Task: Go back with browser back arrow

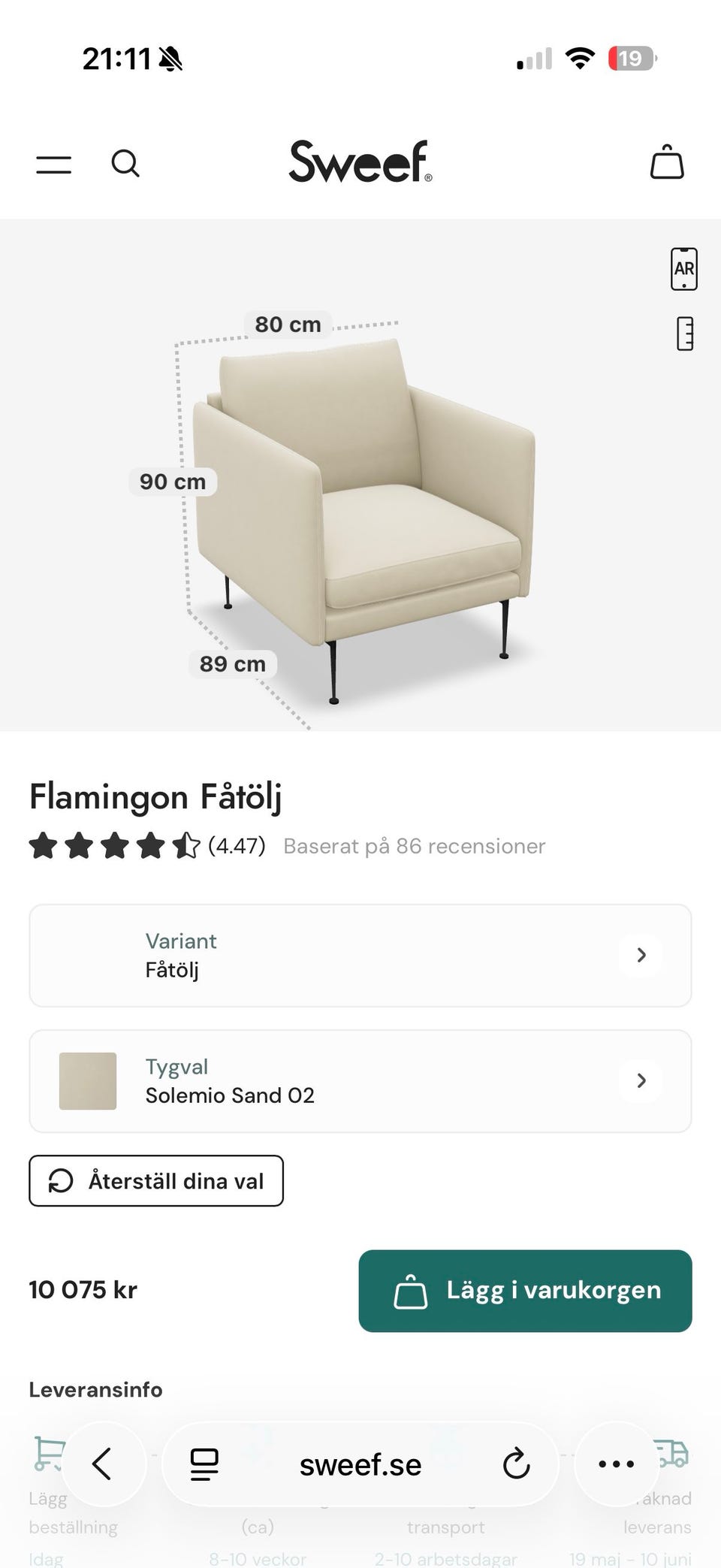Action: [102, 1464]
